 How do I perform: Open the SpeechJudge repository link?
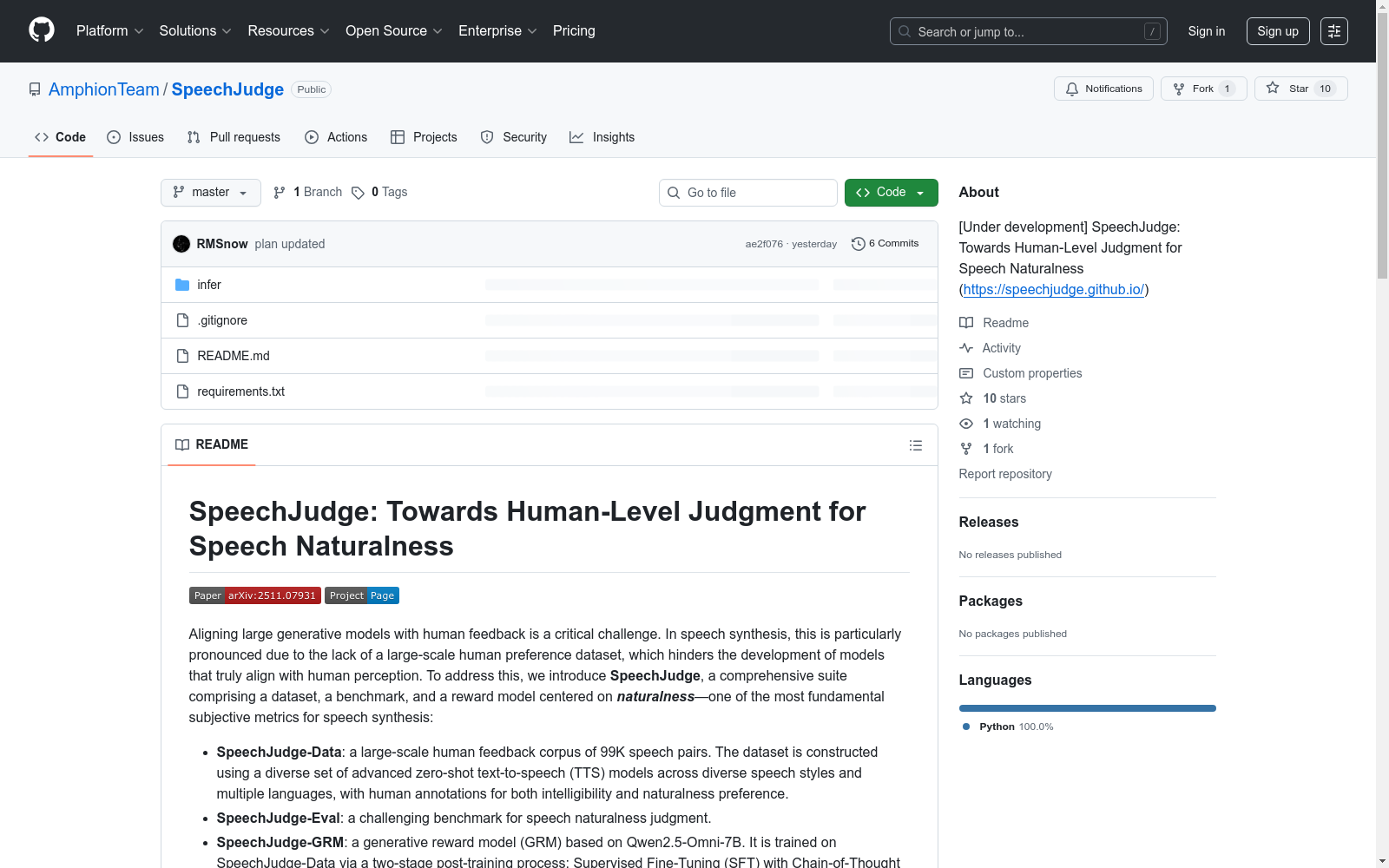(x=227, y=89)
